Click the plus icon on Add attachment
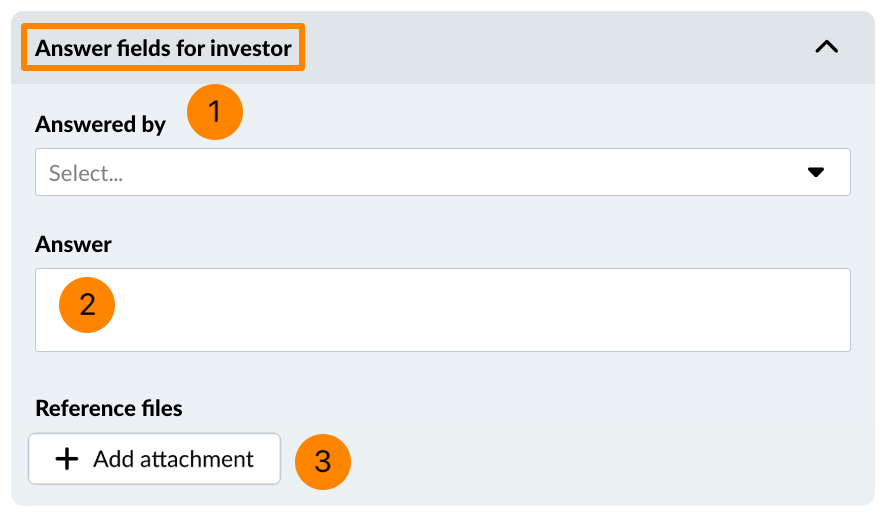This screenshot has height=522, width=890. click(x=66, y=459)
